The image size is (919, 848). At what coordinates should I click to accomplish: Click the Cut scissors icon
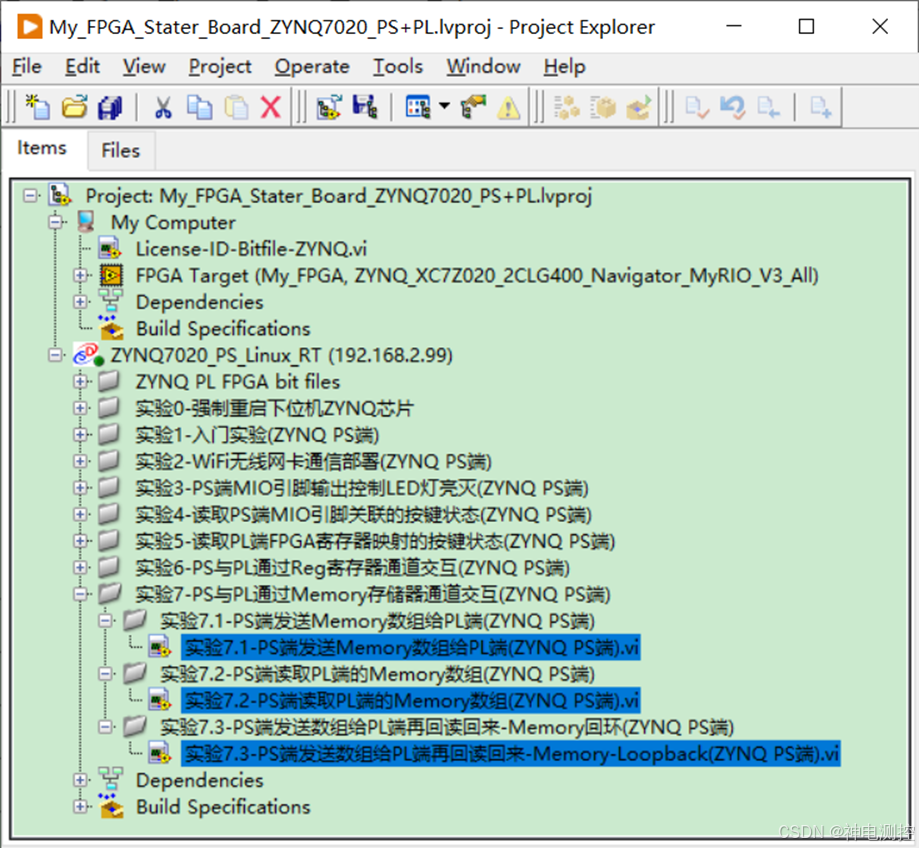click(x=163, y=107)
